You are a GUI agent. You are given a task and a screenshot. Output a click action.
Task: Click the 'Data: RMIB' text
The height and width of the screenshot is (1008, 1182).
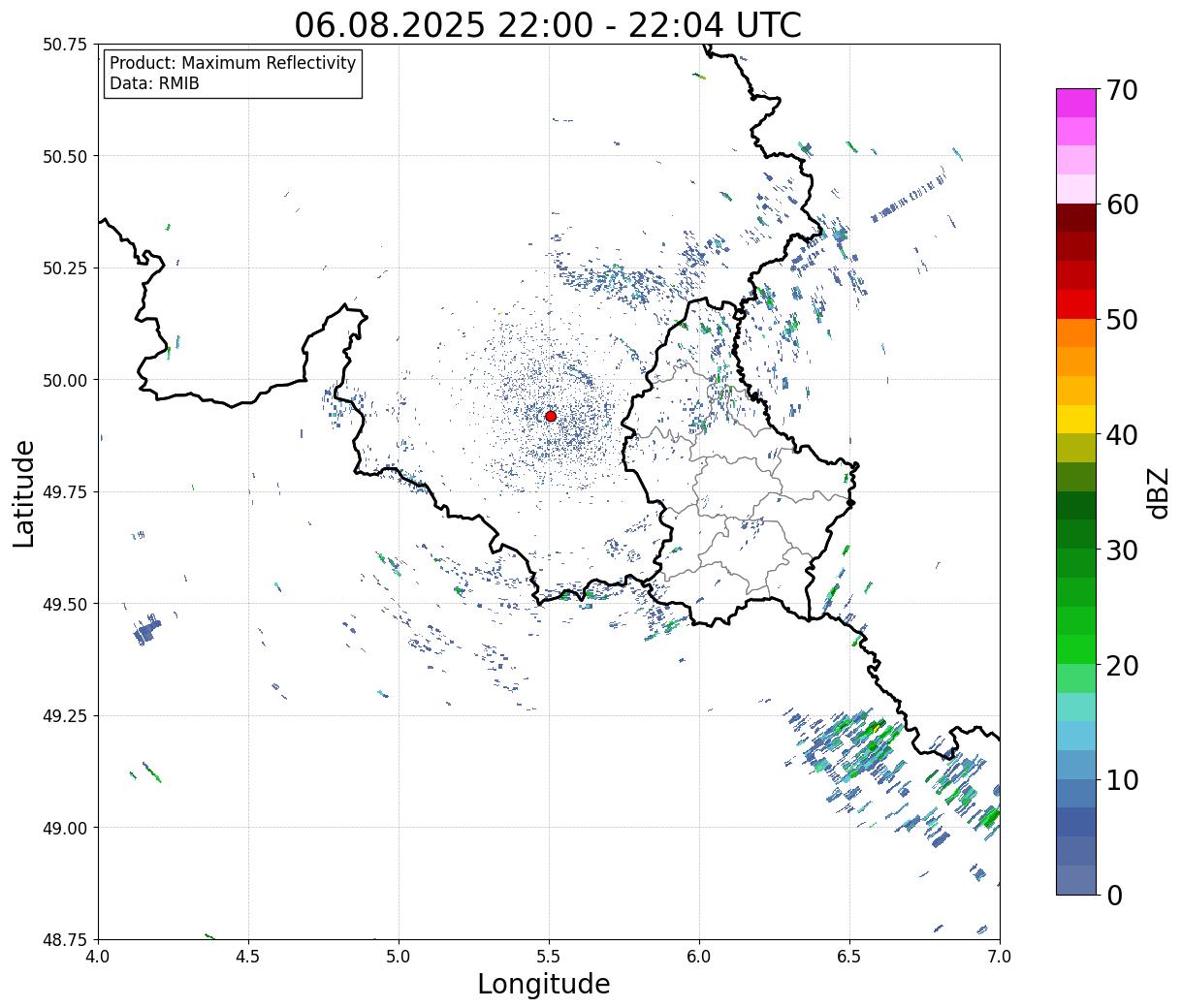[x=154, y=83]
